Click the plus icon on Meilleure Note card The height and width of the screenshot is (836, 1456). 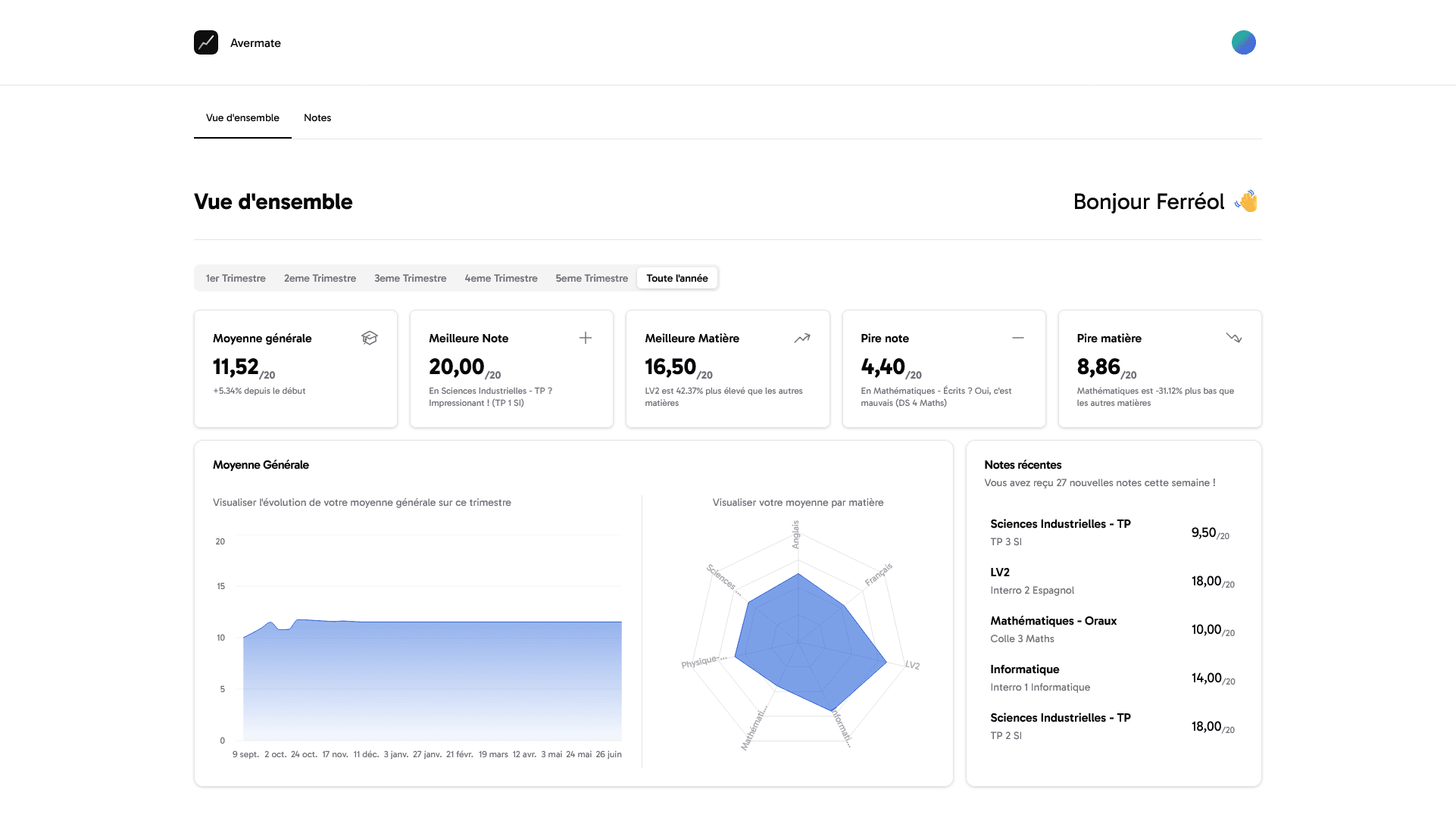pyautogui.click(x=586, y=338)
